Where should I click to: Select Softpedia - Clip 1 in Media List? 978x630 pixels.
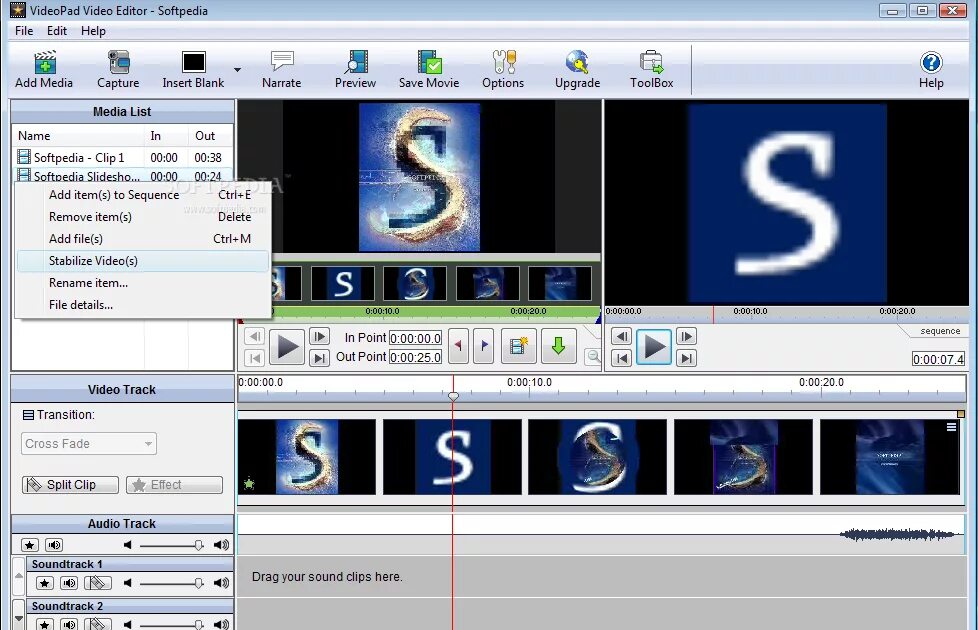click(122, 157)
